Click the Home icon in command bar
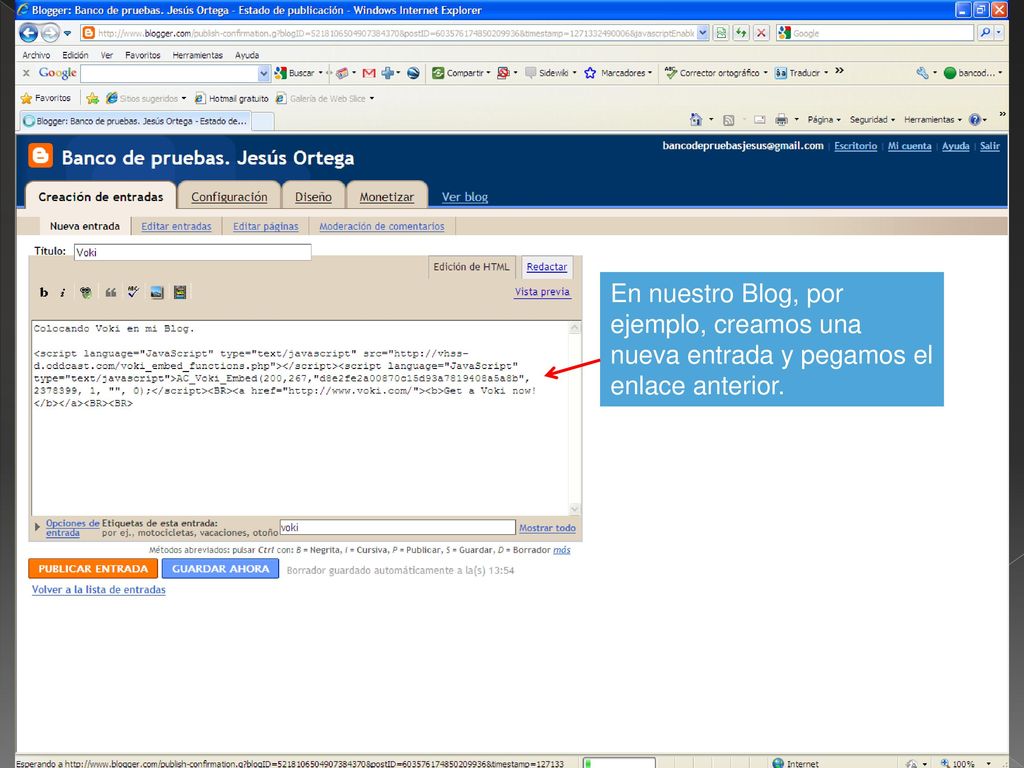Image resolution: width=1024 pixels, height=768 pixels. [x=696, y=120]
